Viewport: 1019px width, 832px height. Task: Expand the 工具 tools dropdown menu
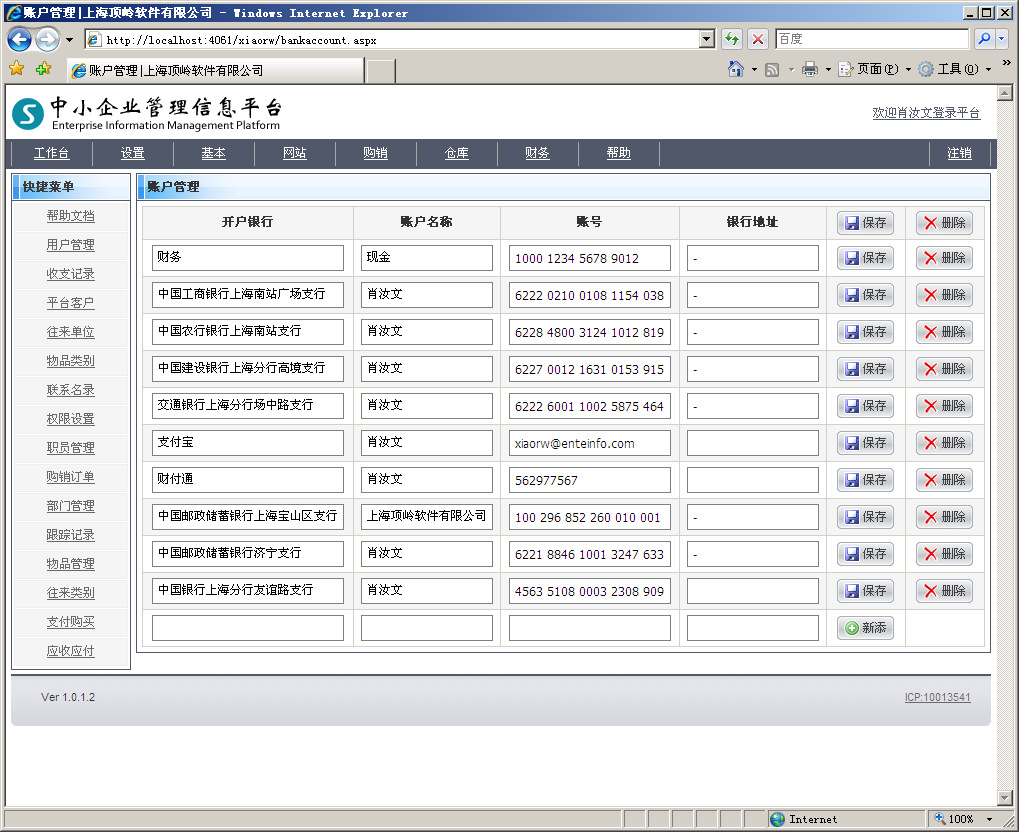pyautogui.click(x=954, y=69)
